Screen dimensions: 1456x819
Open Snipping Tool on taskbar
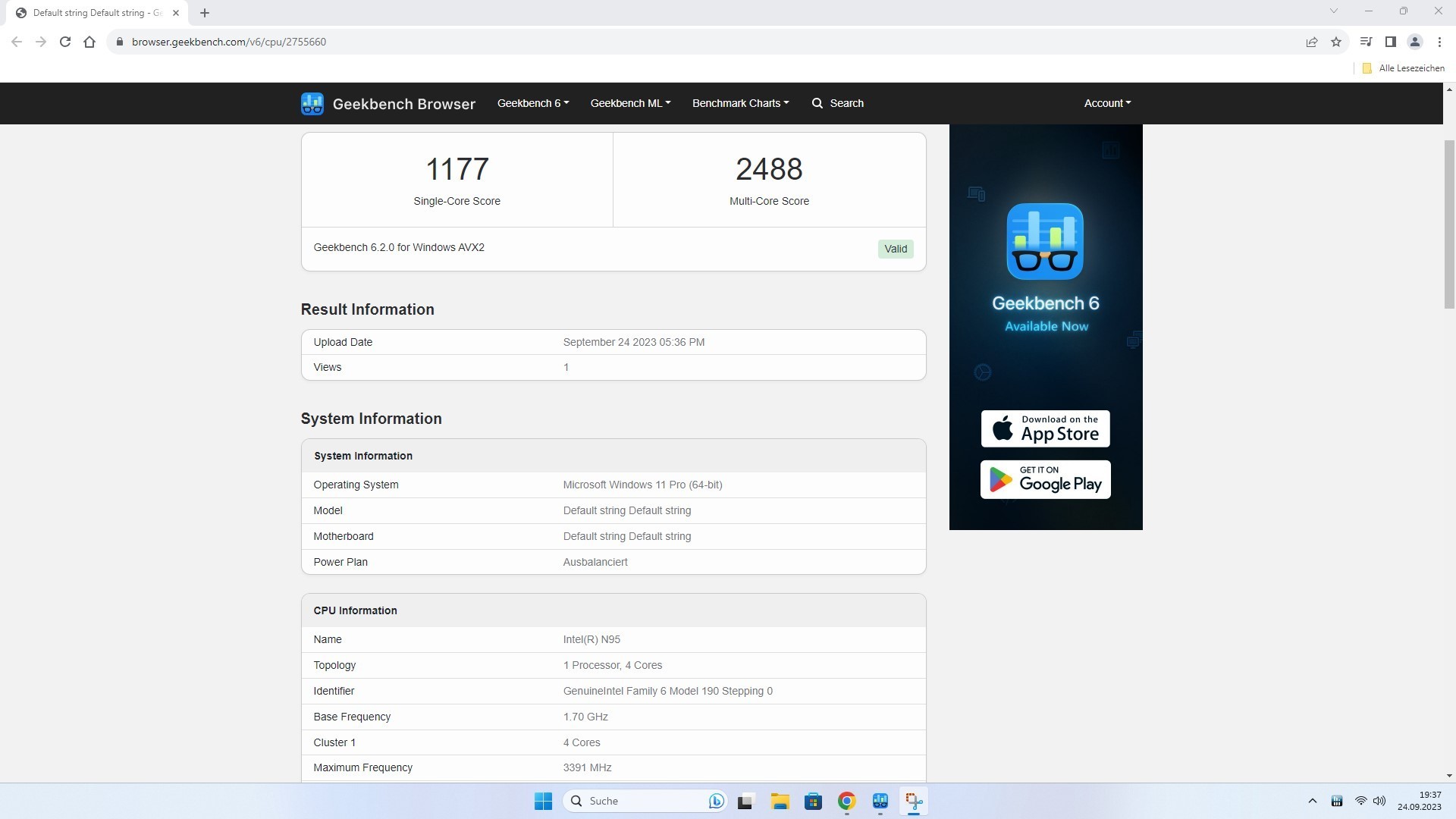pos(914,801)
